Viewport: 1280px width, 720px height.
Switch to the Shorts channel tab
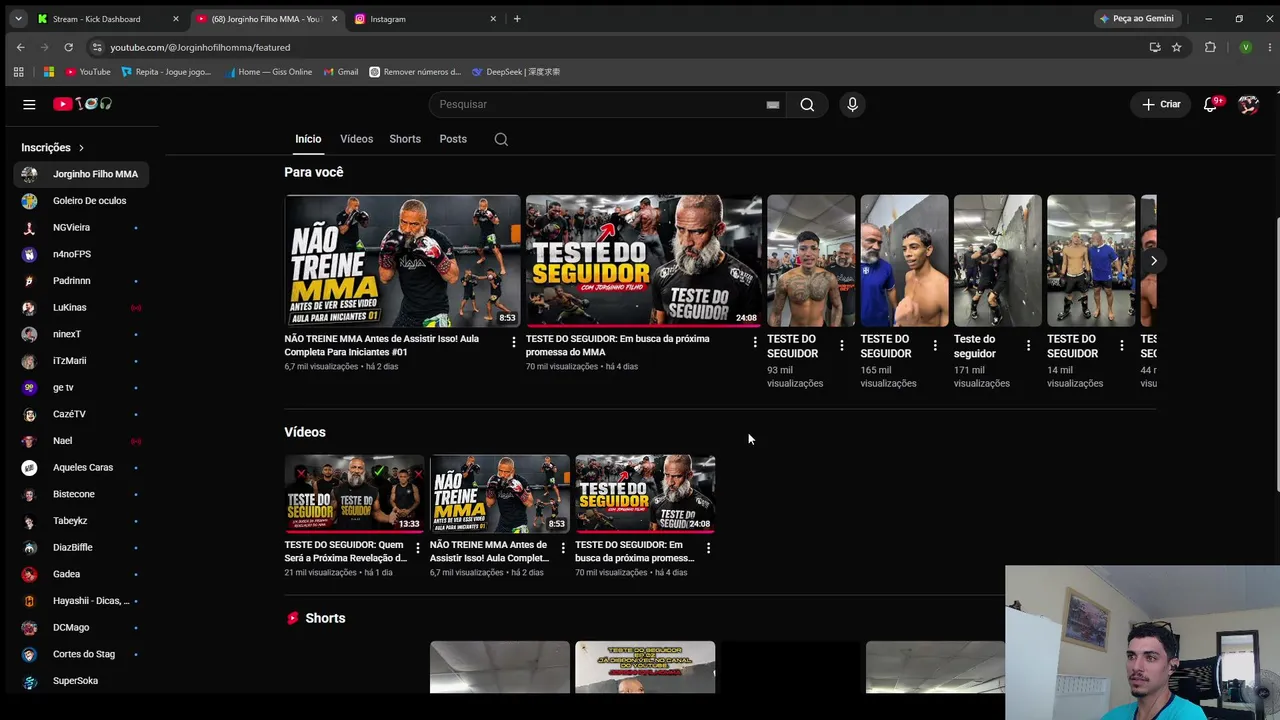coord(405,139)
